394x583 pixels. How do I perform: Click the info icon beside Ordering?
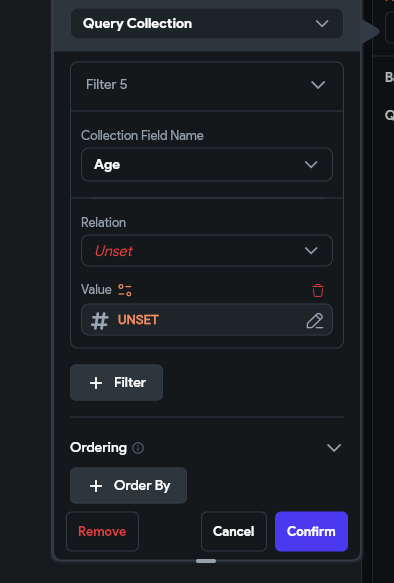pyautogui.click(x=138, y=448)
